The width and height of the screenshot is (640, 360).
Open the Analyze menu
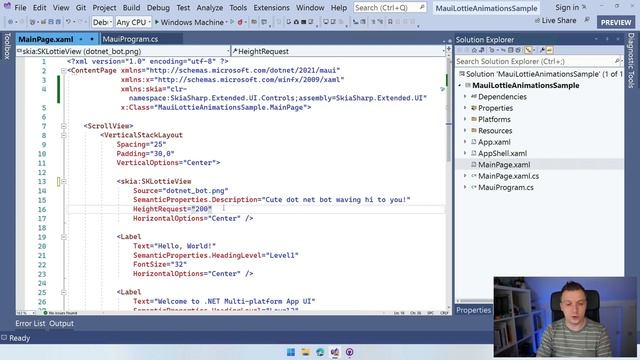(209, 7)
